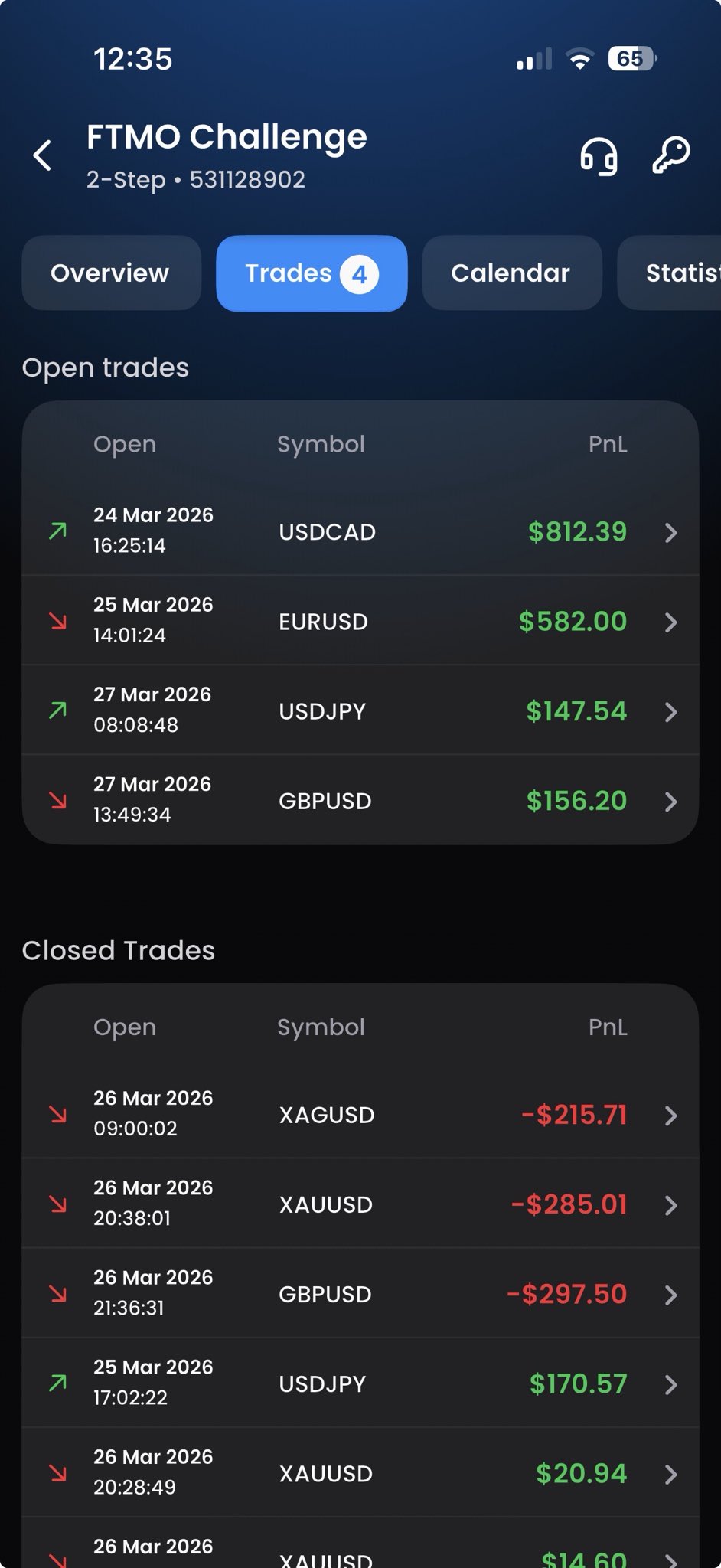Expand USDCAD trade details chevron
Image resolution: width=721 pixels, height=1568 pixels.
click(x=671, y=532)
